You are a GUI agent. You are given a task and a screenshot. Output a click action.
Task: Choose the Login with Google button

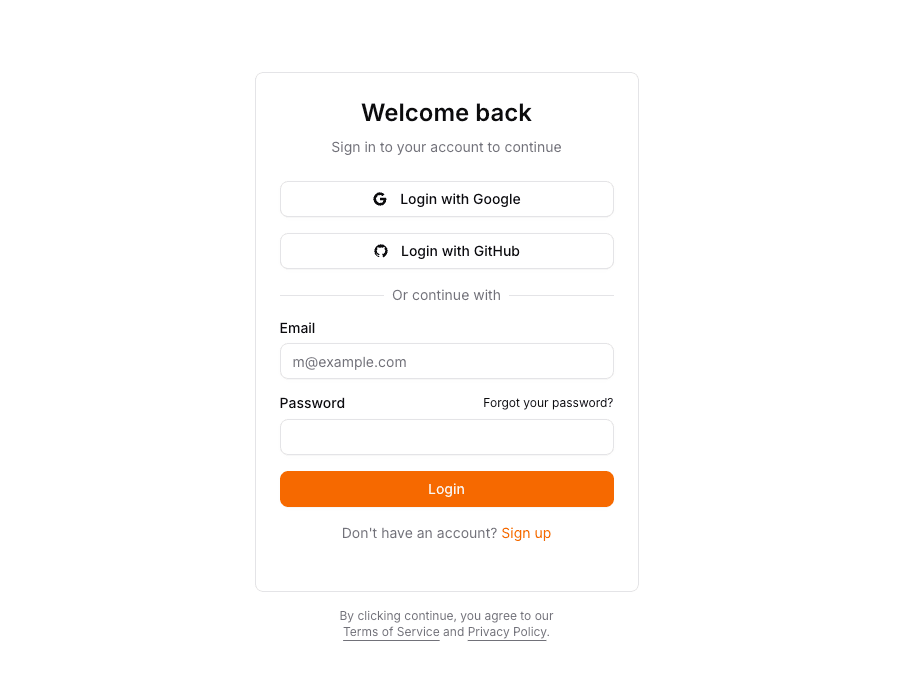click(x=447, y=199)
